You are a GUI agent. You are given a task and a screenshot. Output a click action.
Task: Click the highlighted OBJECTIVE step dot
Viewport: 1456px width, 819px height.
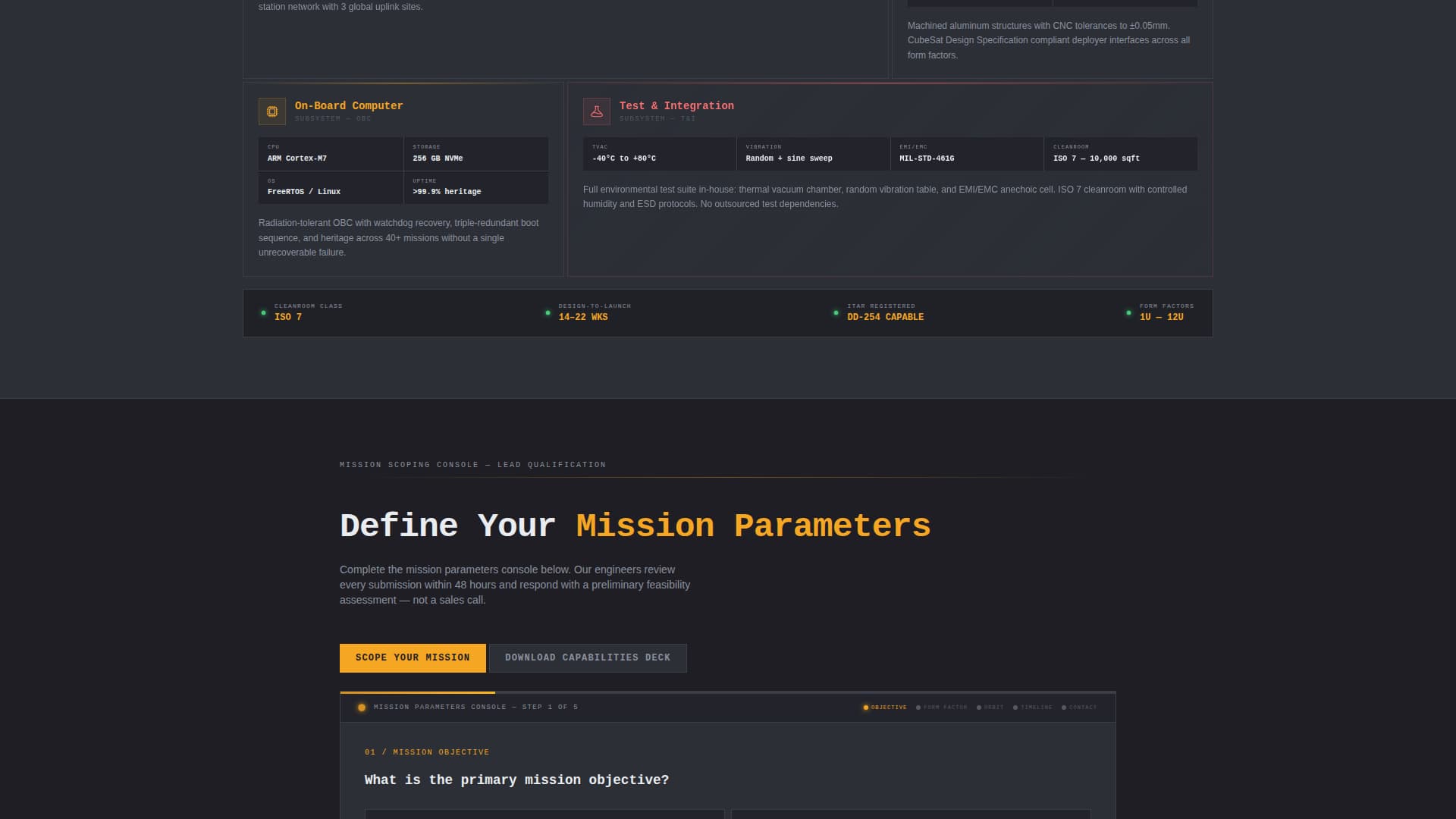867,707
